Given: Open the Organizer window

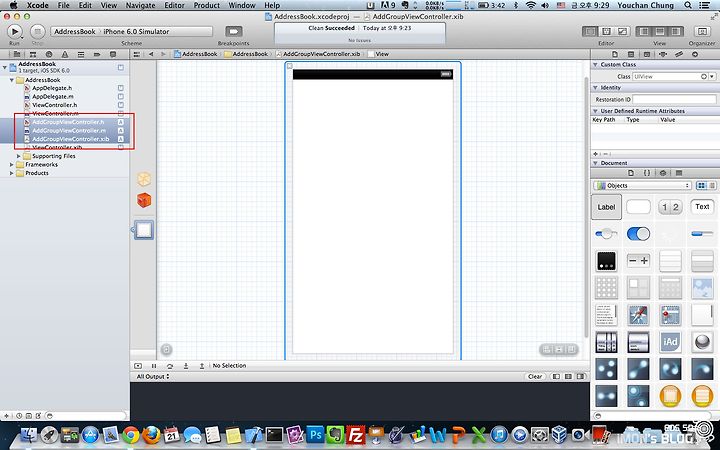Looking at the screenshot, I should point(702,31).
